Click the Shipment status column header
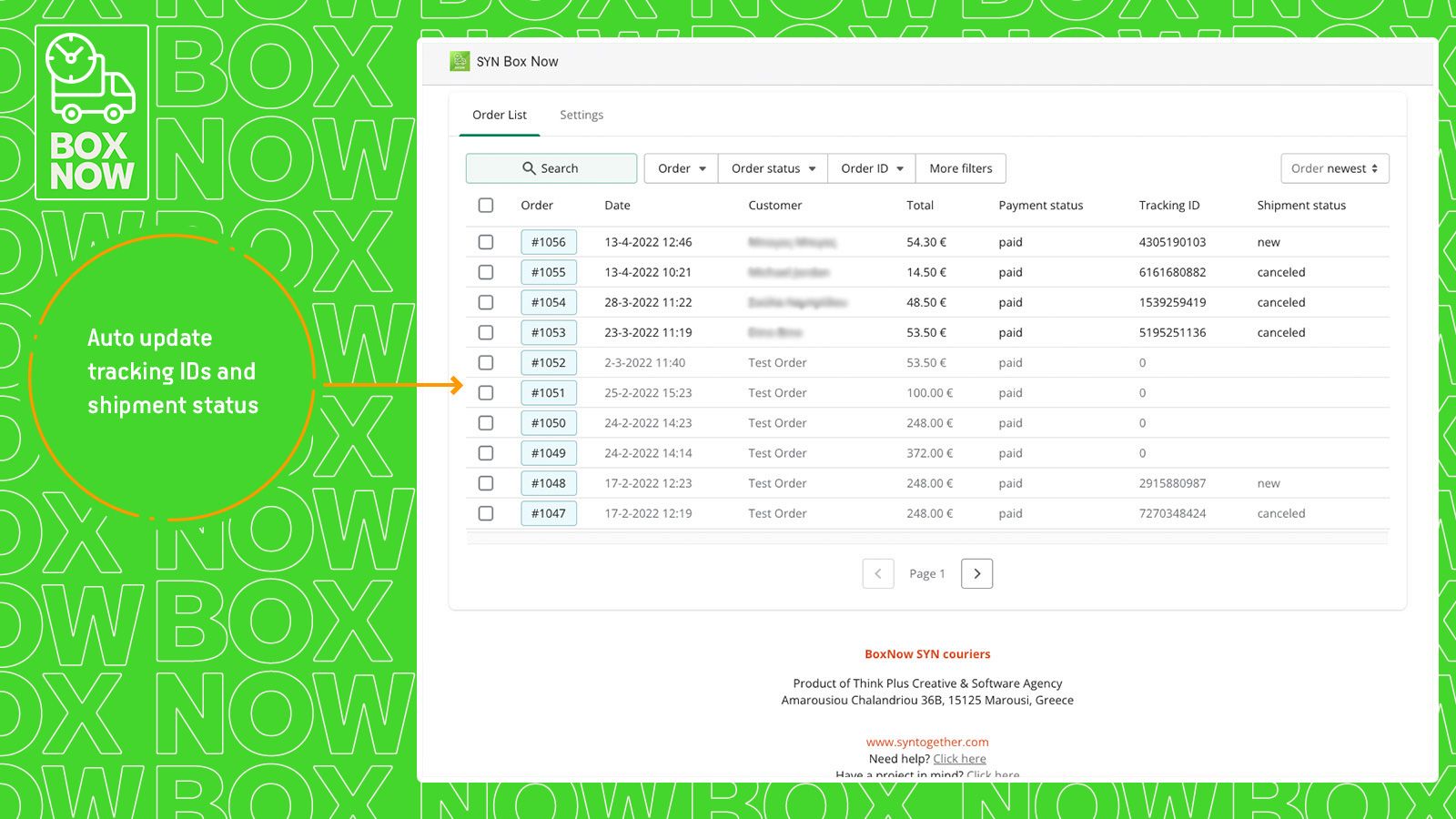 pos(1301,206)
